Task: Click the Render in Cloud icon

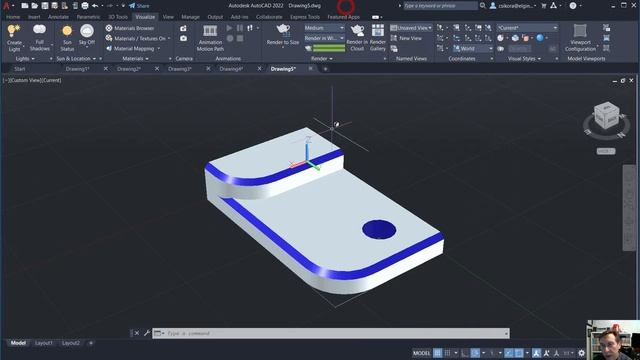Action: (357, 30)
